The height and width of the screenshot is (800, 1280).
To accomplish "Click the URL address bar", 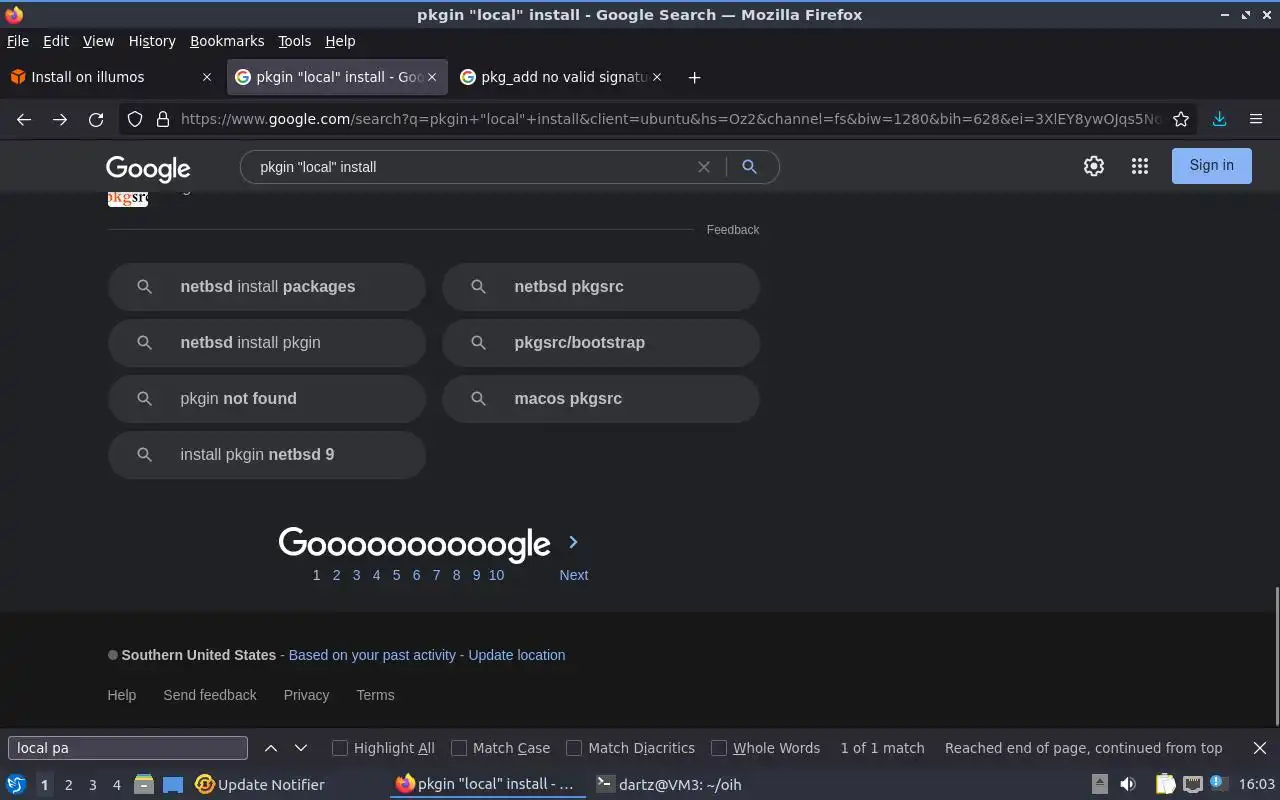I will (670, 119).
